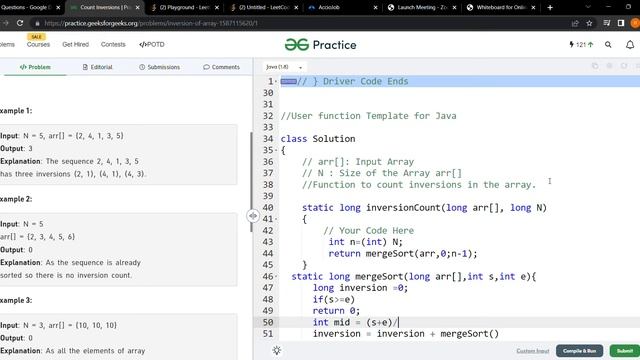Click Example 3 input text with 10, 10, 10

pos(58,325)
